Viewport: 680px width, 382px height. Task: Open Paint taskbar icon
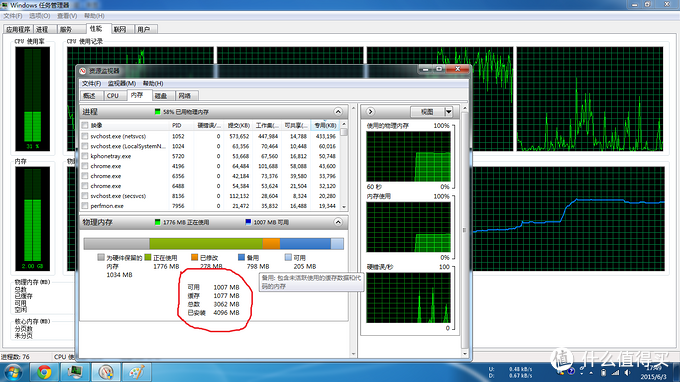click(137, 372)
